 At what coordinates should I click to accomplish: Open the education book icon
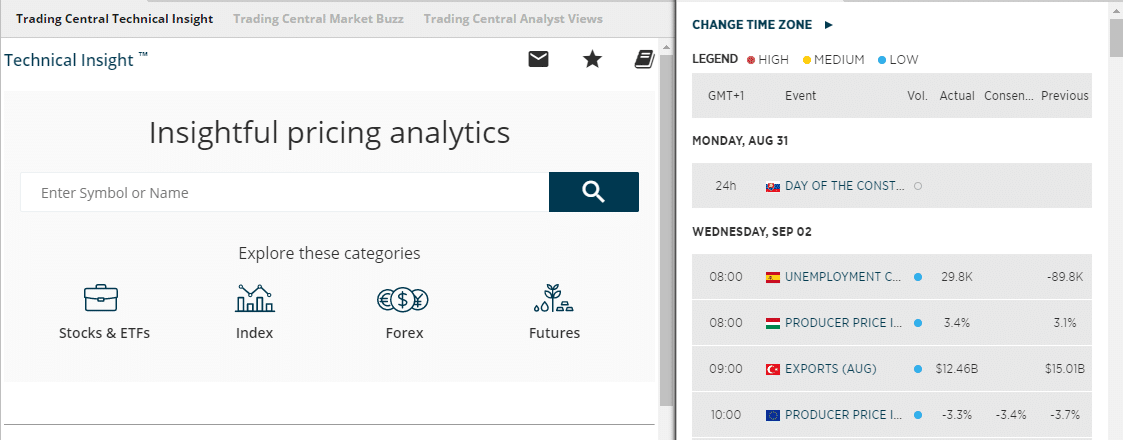pos(645,59)
